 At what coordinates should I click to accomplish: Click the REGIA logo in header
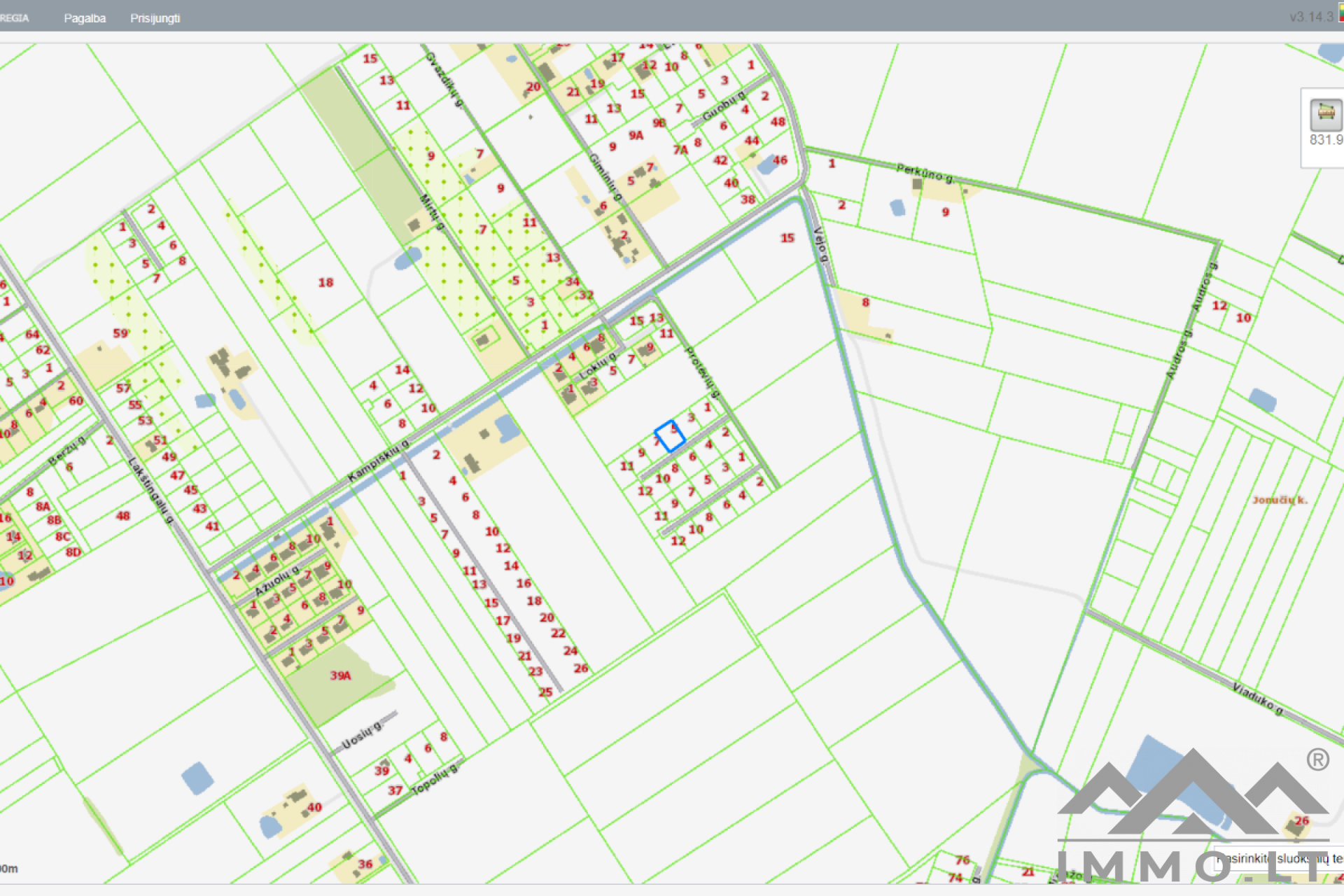click(x=14, y=18)
